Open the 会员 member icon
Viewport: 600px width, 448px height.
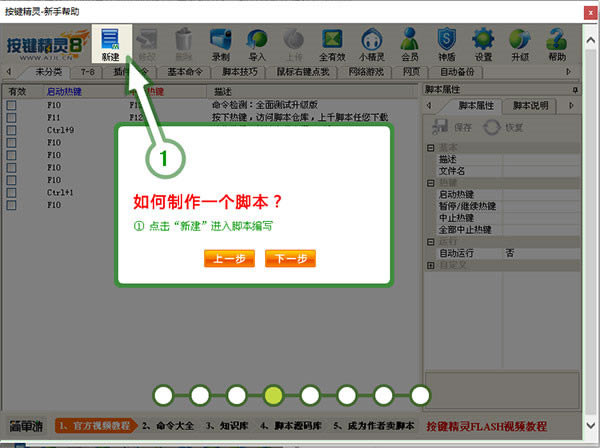(x=409, y=44)
